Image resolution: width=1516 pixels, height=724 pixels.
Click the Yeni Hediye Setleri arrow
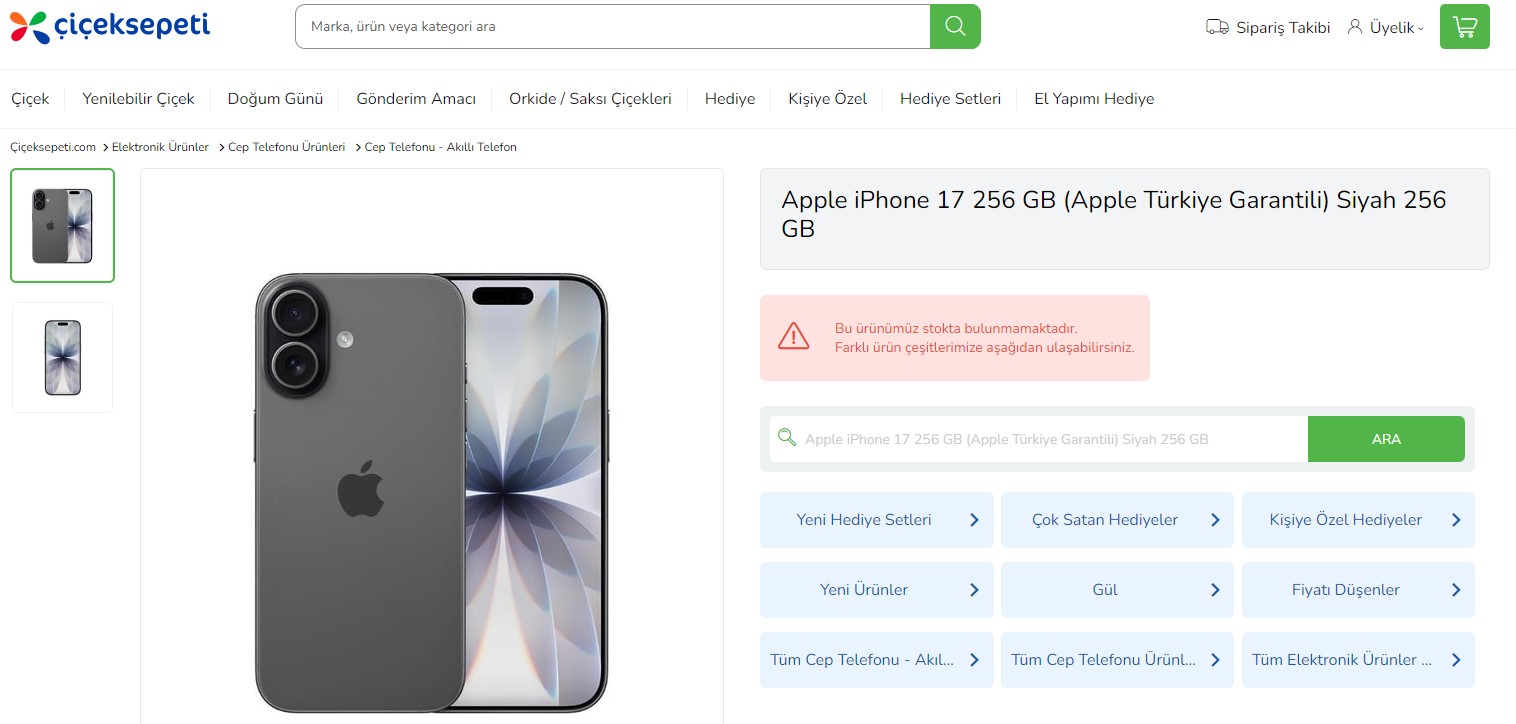point(974,520)
